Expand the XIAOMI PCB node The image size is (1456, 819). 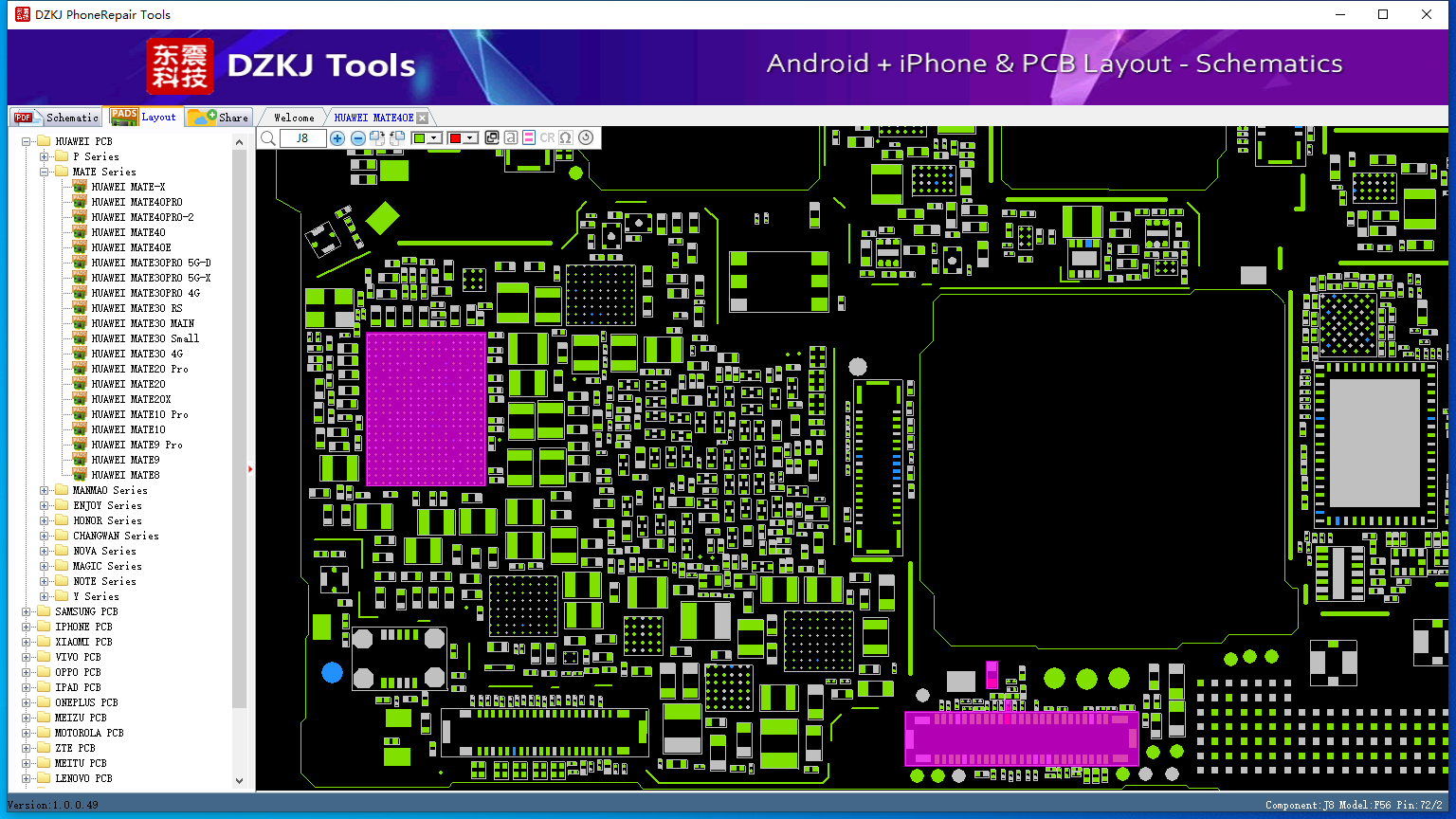27,642
